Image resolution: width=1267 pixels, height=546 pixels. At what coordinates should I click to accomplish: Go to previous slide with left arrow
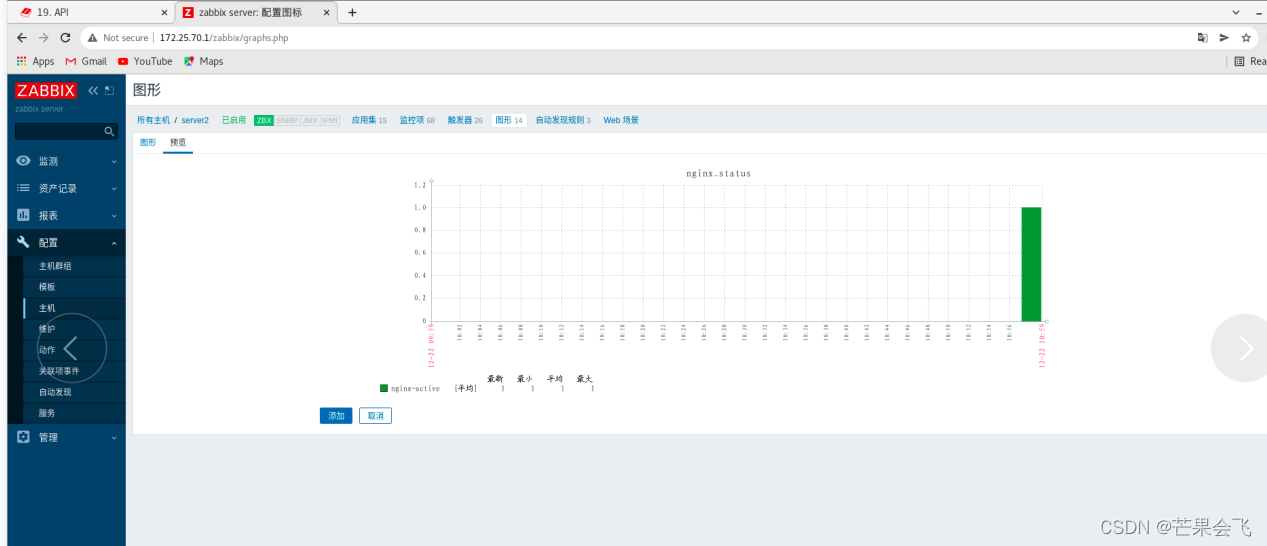click(71, 348)
